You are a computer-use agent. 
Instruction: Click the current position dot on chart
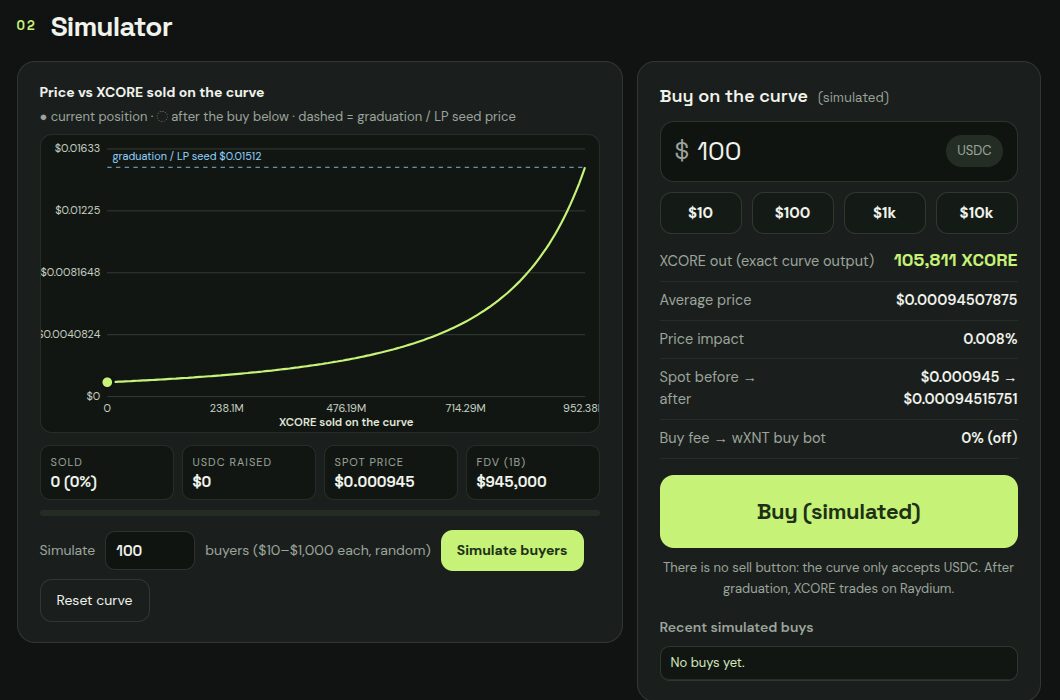click(107, 382)
